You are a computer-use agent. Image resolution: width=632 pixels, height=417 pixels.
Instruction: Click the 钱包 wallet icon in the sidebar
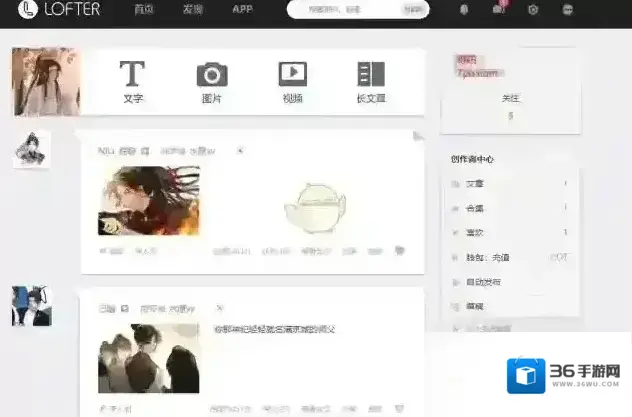(455, 258)
